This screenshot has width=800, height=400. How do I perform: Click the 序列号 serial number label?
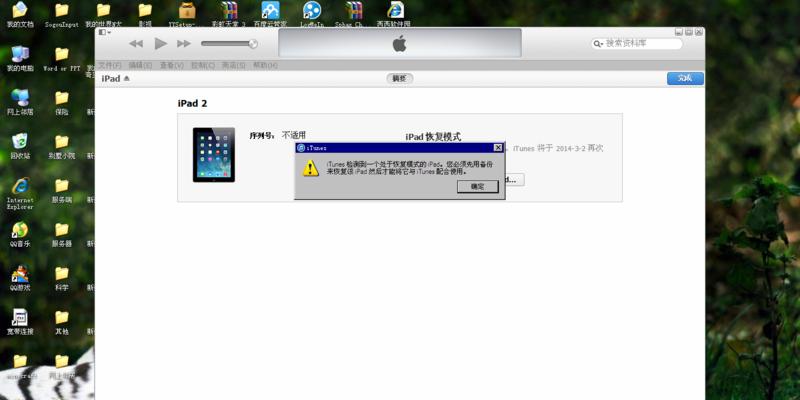pos(262,136)
